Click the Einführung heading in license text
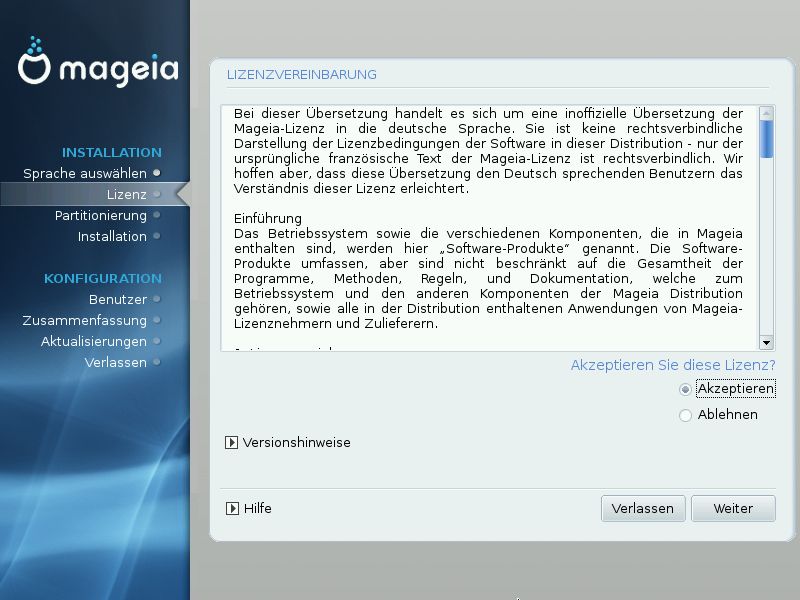This screenshot has width=800, height=600. pos(268,219)
